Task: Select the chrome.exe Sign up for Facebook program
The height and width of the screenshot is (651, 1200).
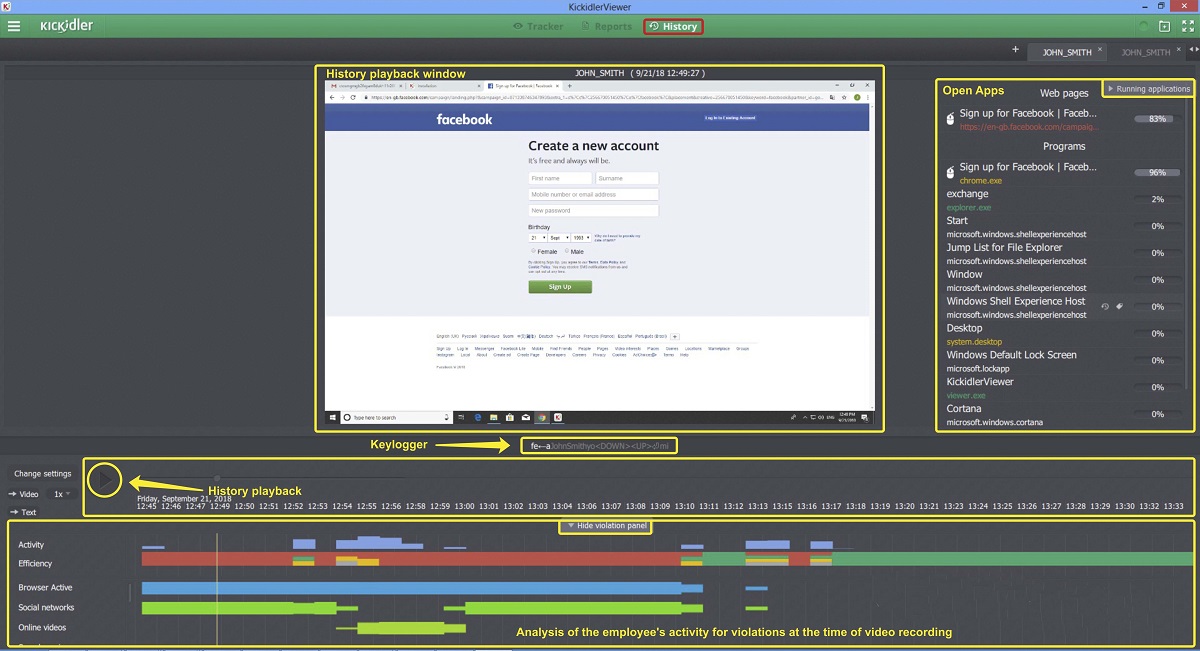Action: coord(1028,173)
